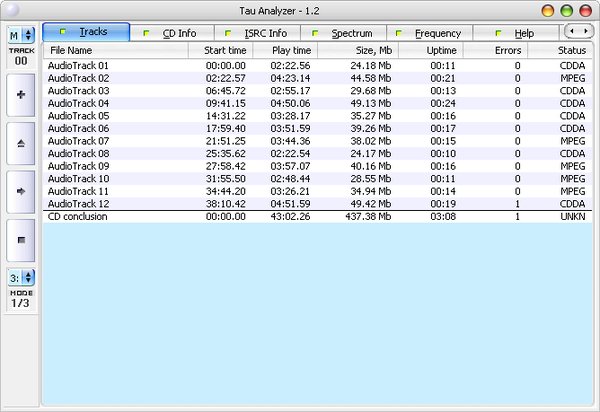
Task: Click the red close window button
Action: pyautogui.click(x=585, y=11)
